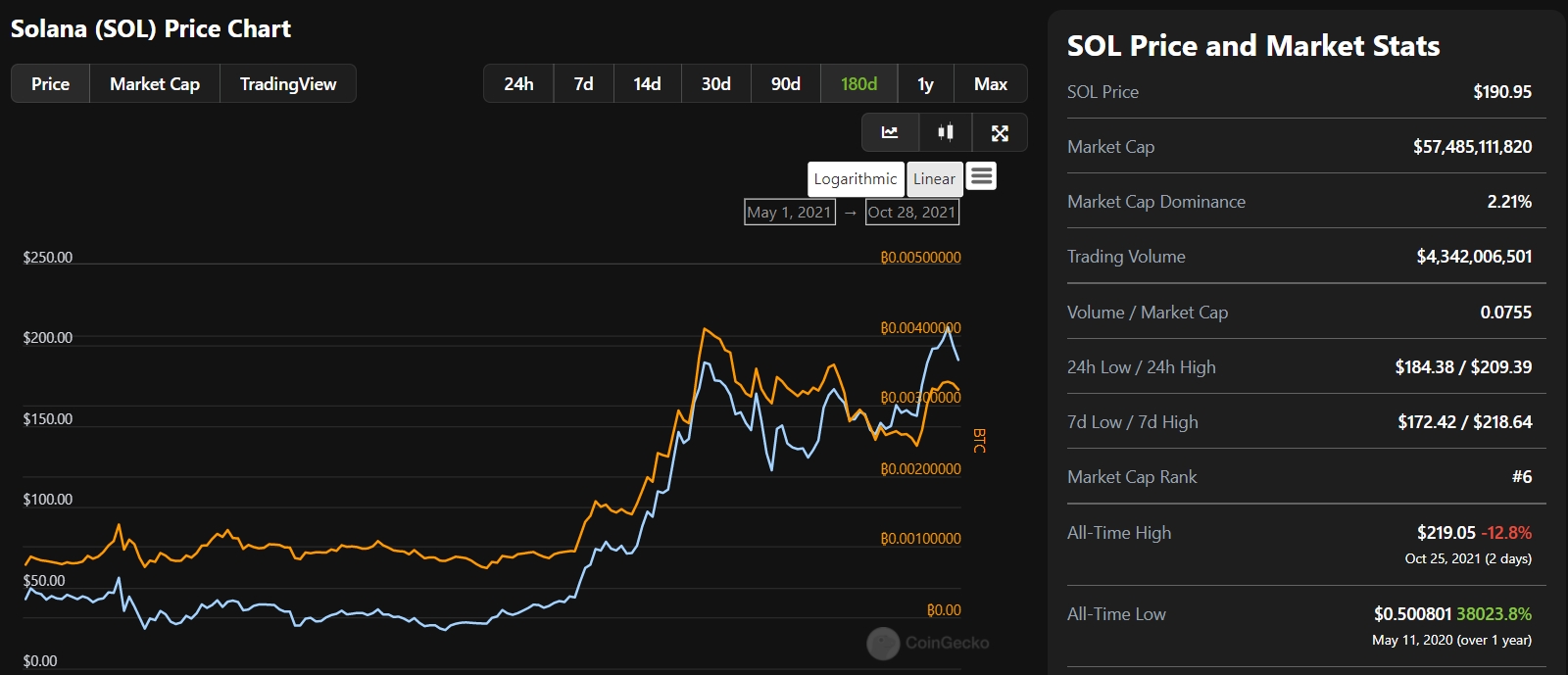The height and width of the screenshot is (675, 1568).
Task: Click the All-Time High $219.05 value
Action: point(1445,533)
